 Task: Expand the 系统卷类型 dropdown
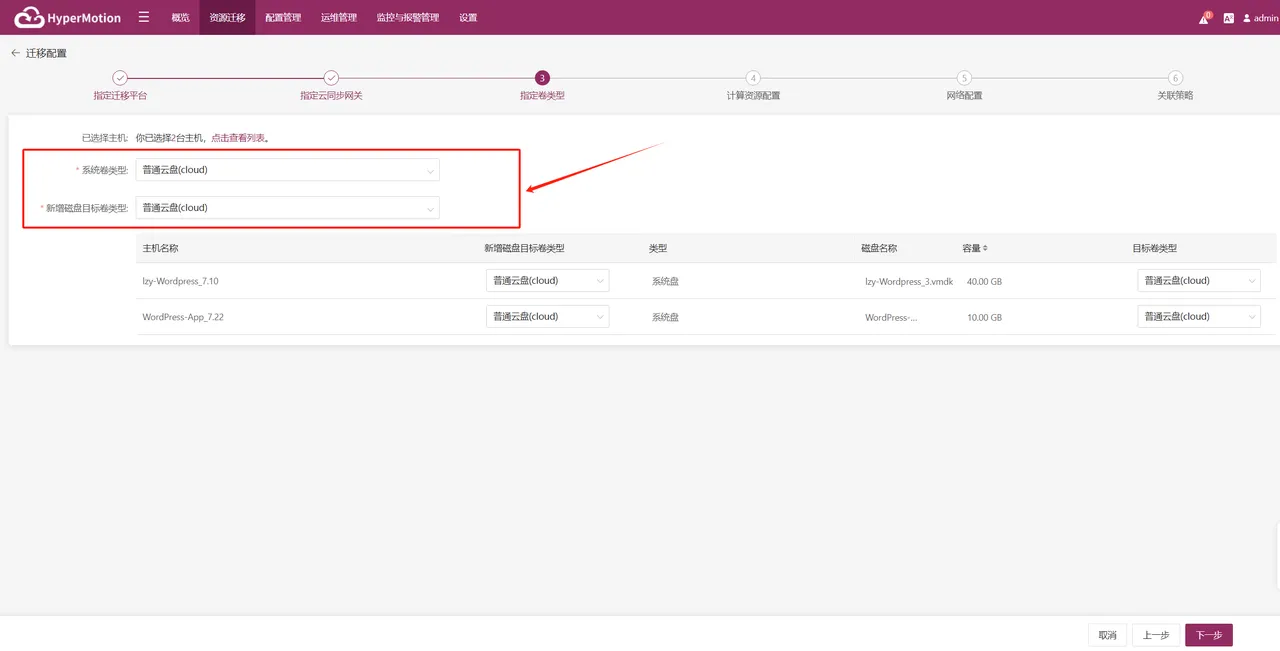(x=288, y=170)
